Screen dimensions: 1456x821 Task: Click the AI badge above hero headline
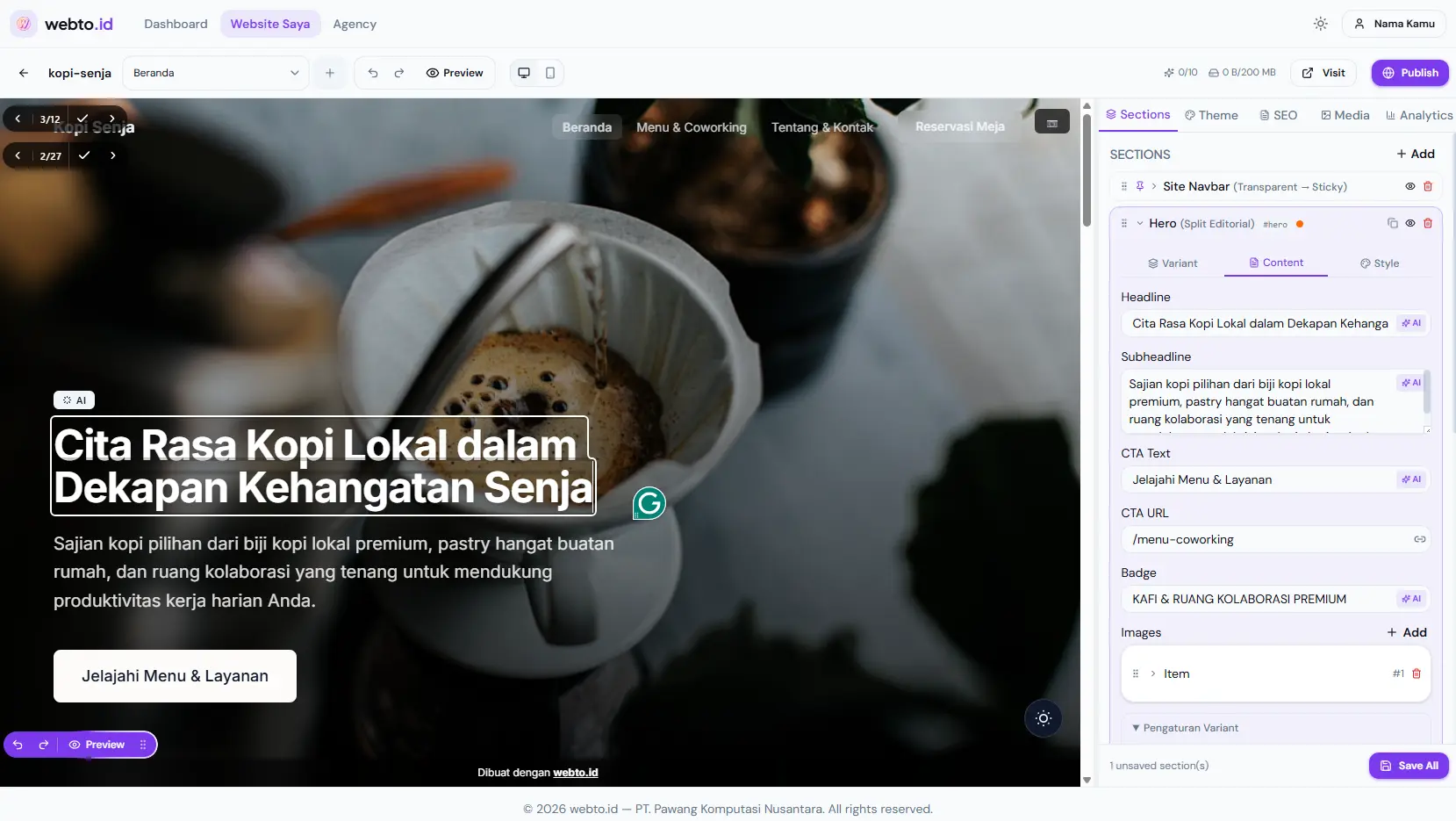tap(74, 400)
